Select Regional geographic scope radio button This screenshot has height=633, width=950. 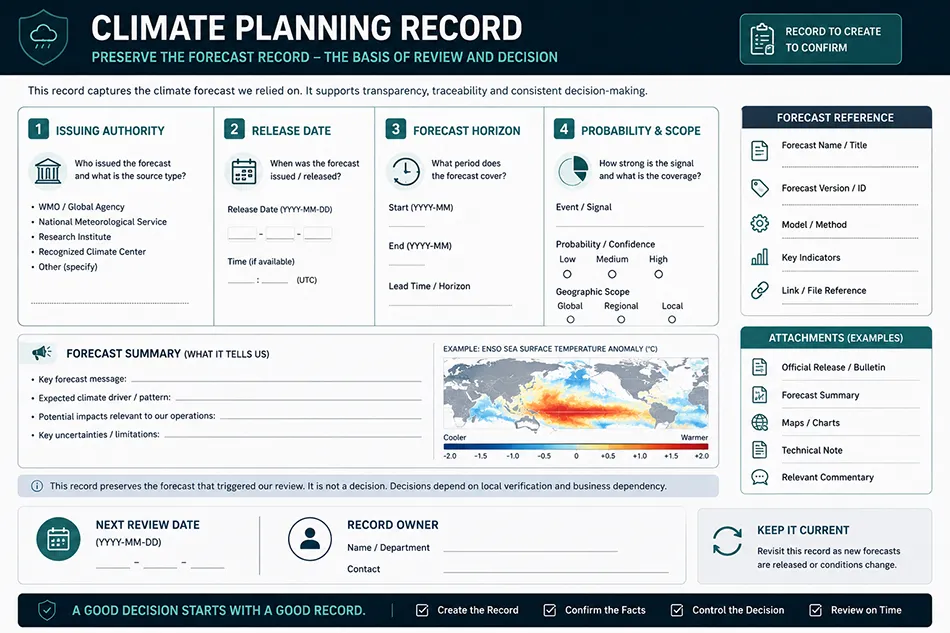tap(621, 319)
